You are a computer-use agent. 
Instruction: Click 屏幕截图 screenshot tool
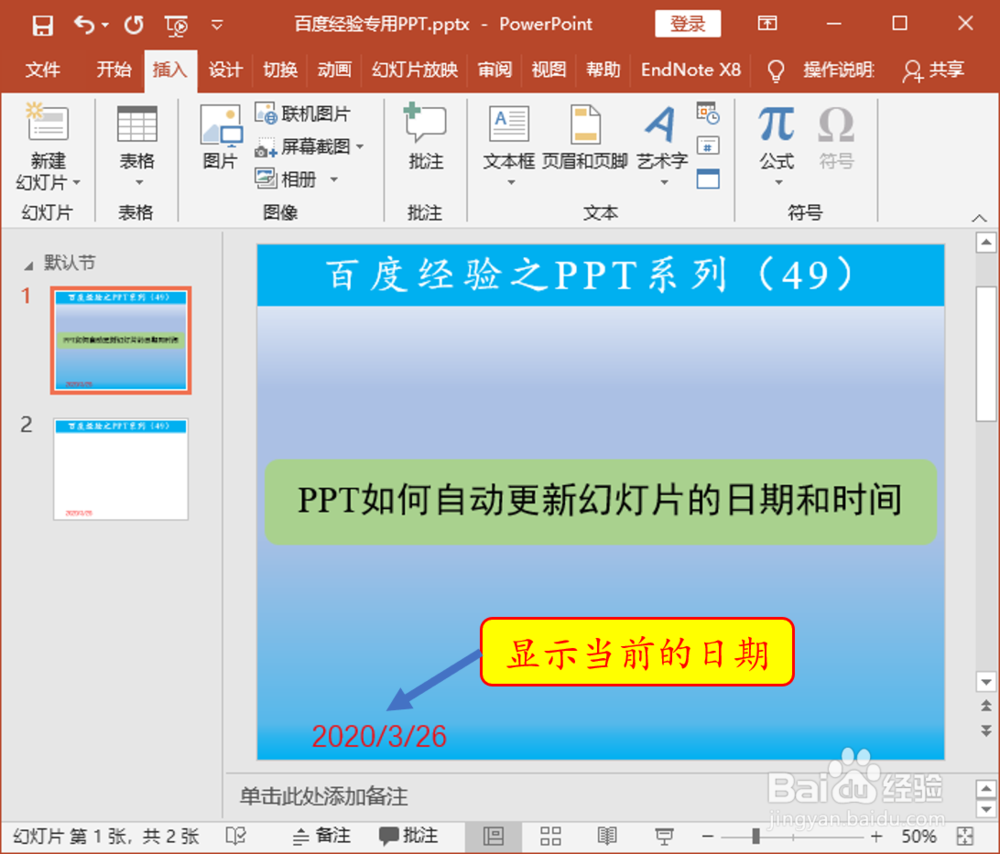click(x=303, y=147)
